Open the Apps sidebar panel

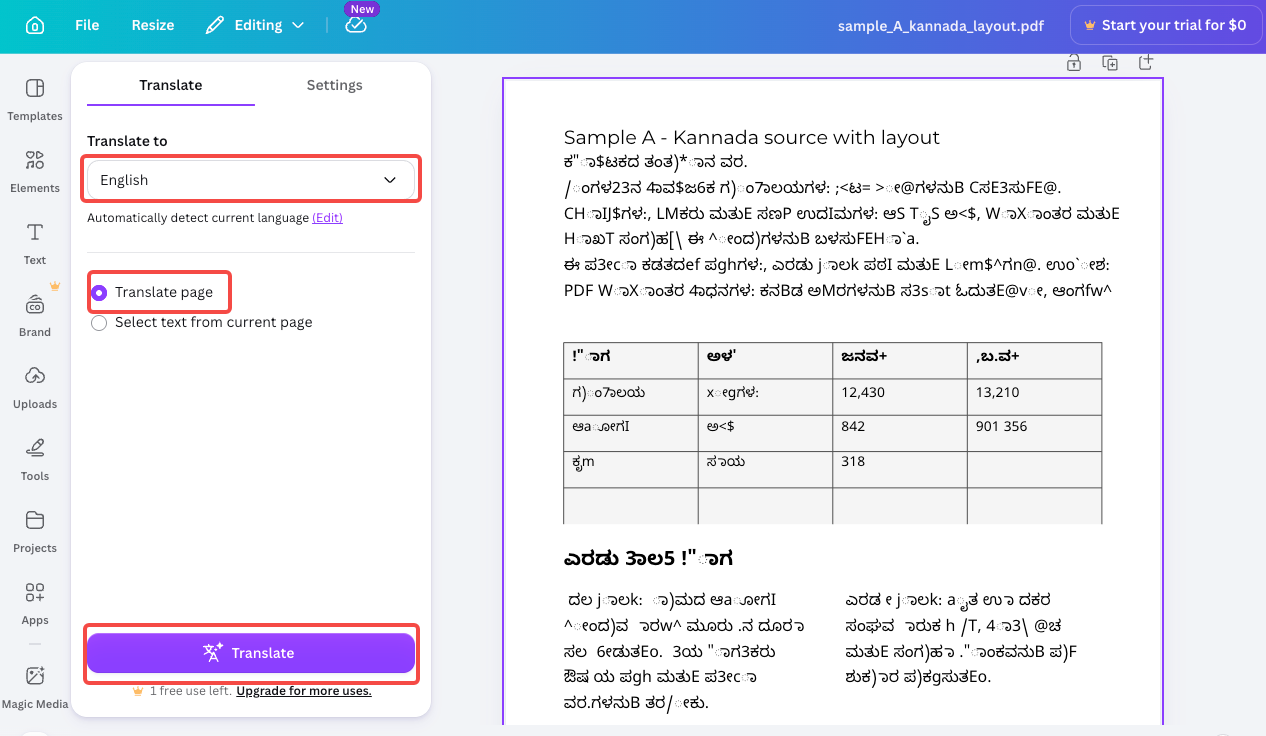[x=35, y=603]
